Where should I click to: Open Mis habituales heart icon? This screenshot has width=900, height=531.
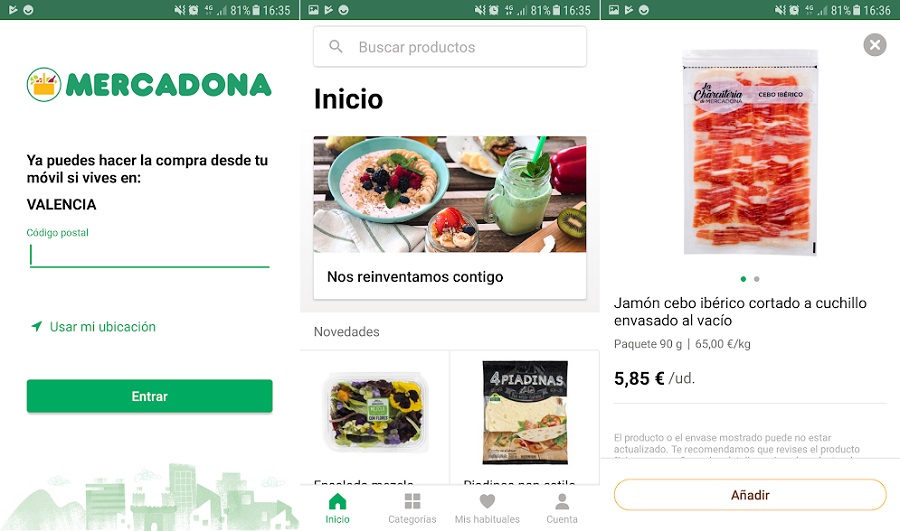point(487,501)
